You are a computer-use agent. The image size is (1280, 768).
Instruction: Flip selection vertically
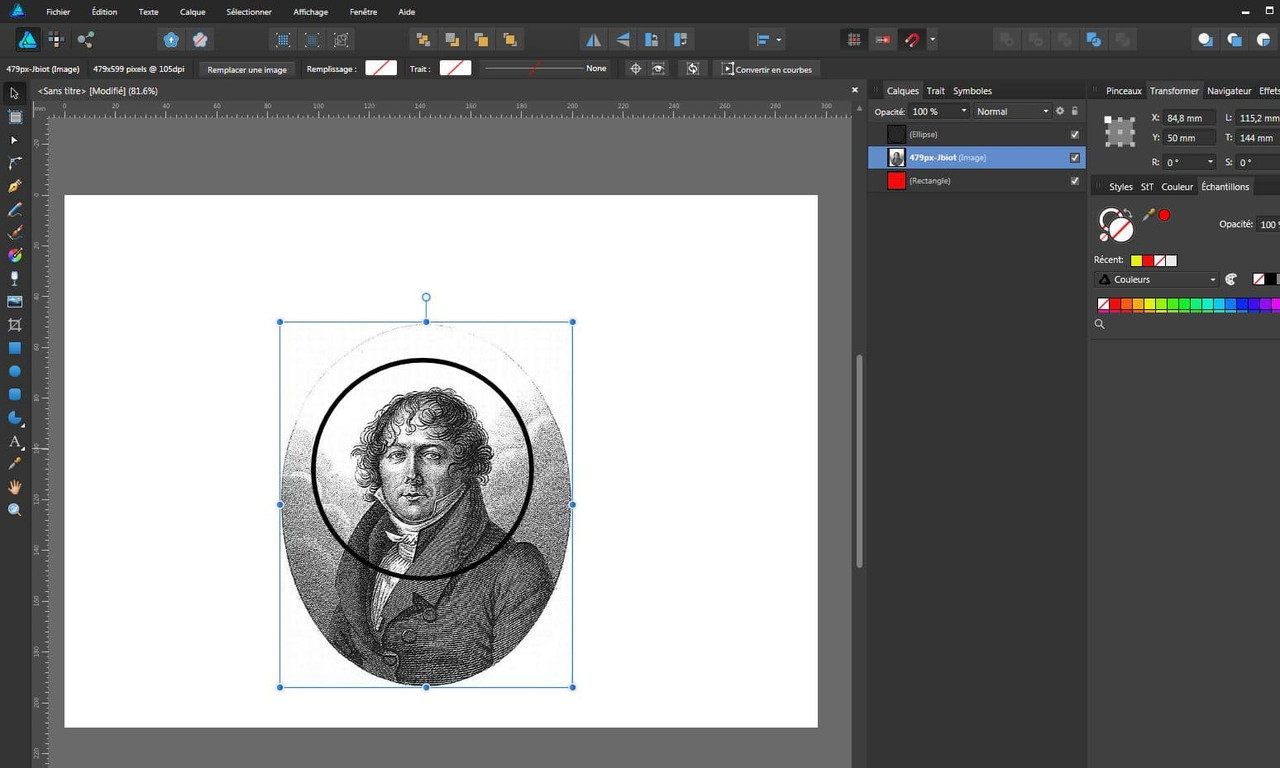pos(623,40)
